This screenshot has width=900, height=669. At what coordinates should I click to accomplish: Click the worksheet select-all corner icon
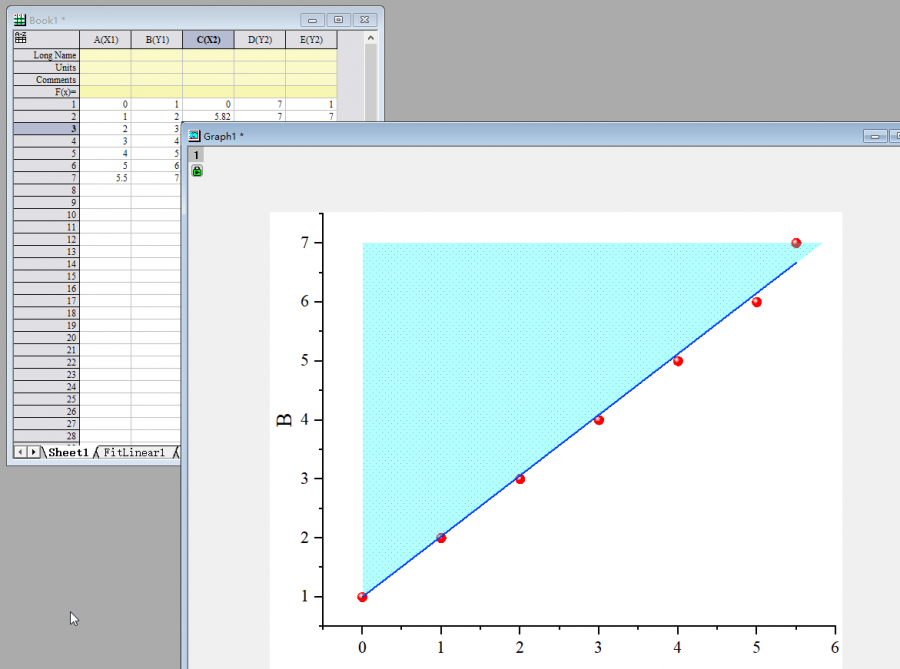[x=19, y=38]
